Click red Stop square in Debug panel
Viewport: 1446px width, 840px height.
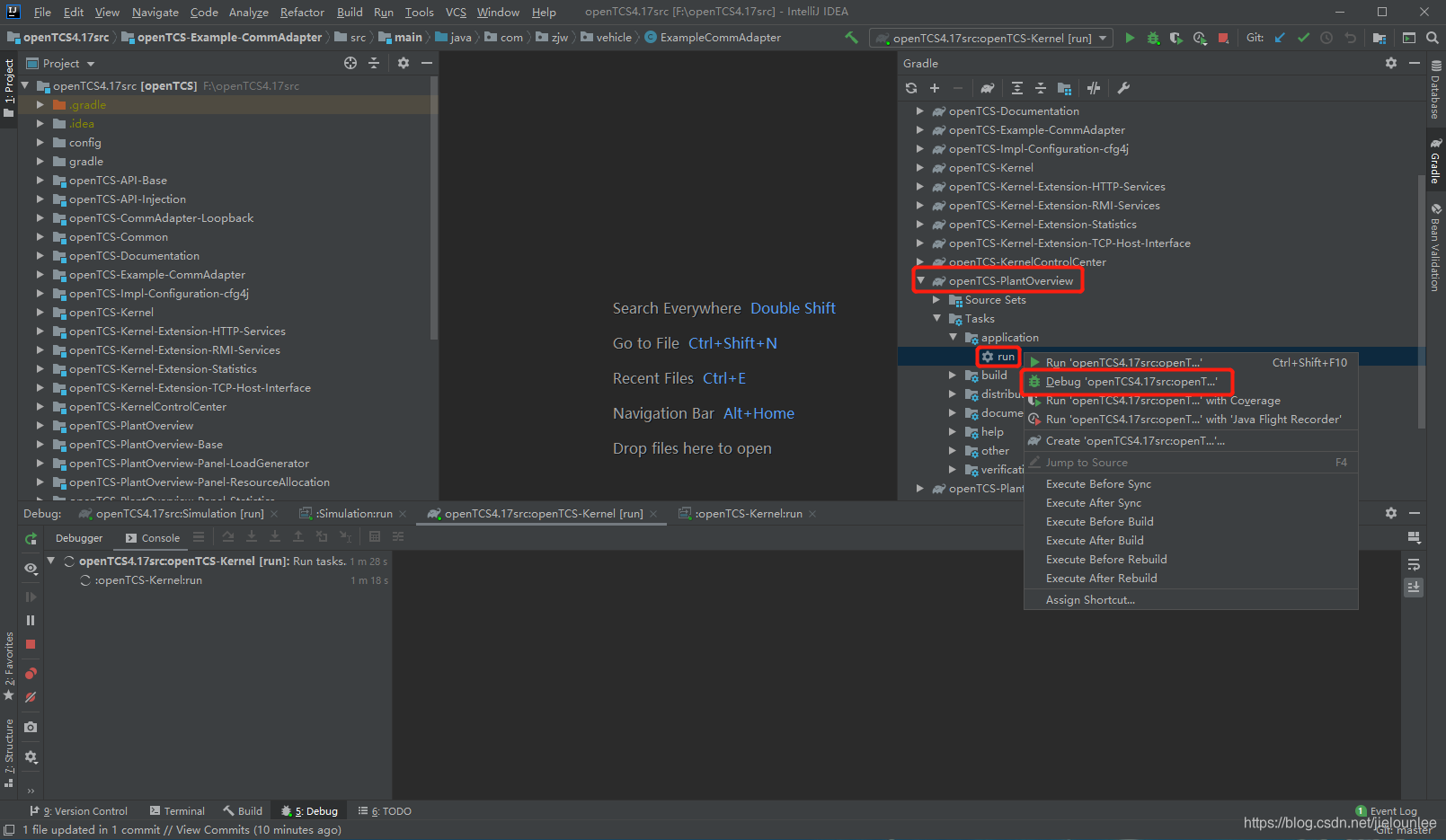click(31, 644)
